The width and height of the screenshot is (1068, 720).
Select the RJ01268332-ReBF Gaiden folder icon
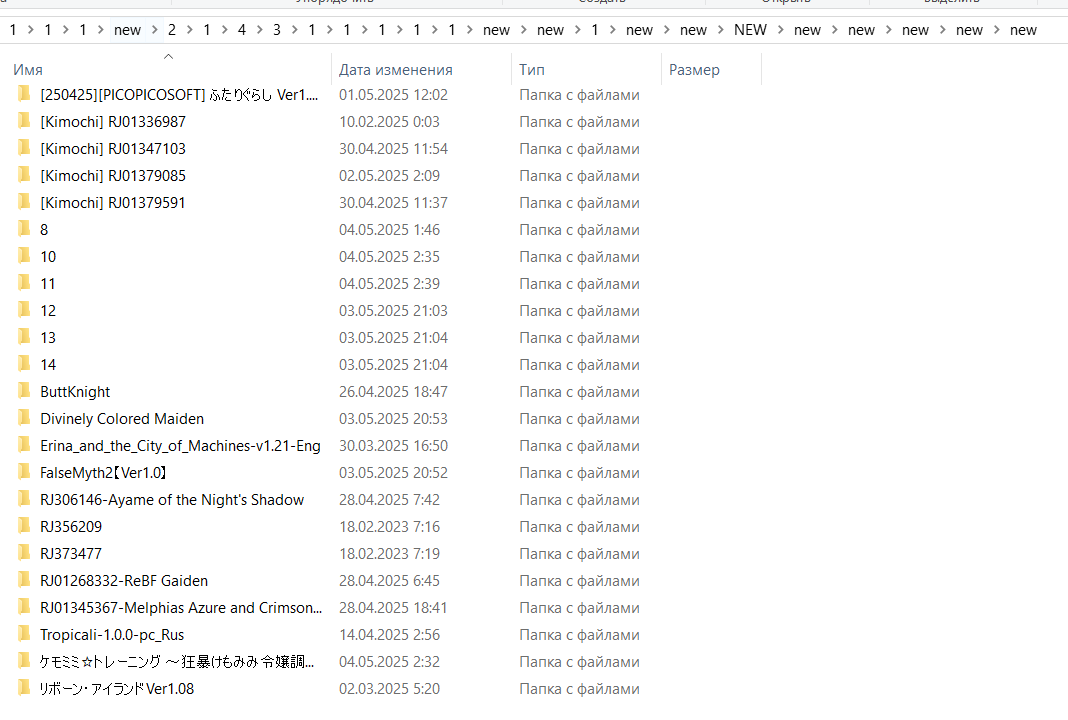(24, 580)
